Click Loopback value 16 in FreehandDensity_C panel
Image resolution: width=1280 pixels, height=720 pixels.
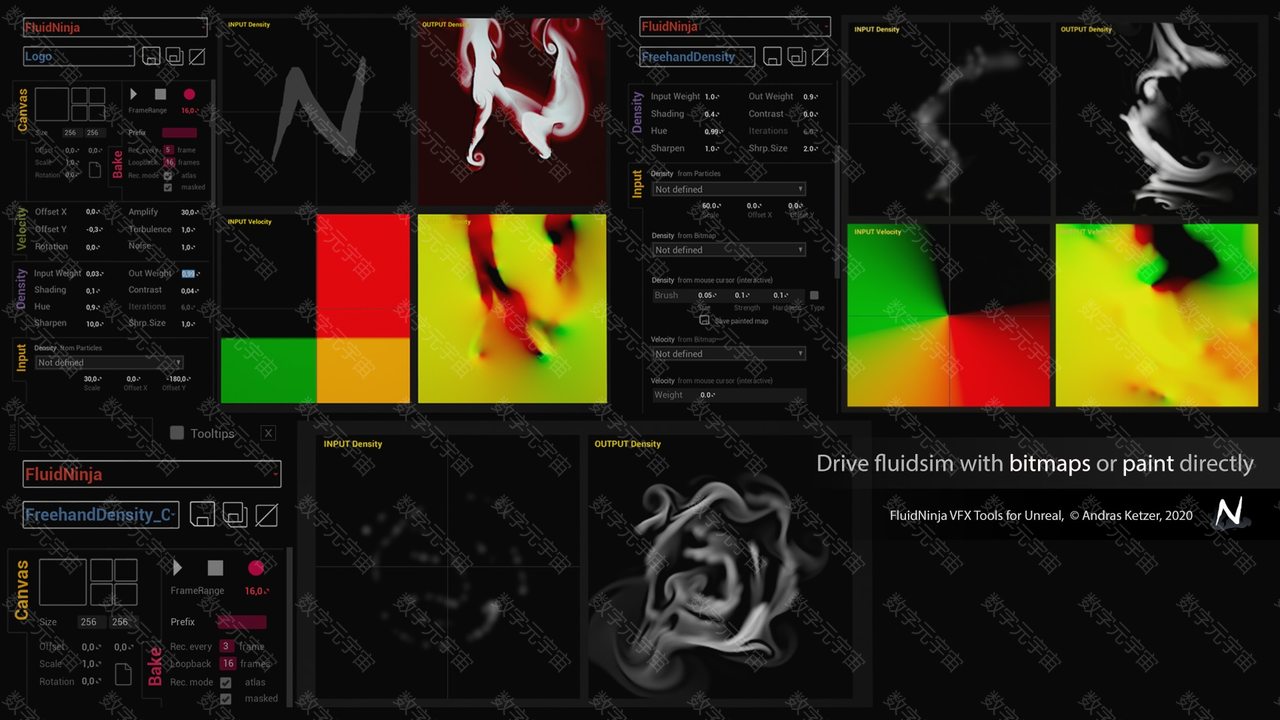228,664
